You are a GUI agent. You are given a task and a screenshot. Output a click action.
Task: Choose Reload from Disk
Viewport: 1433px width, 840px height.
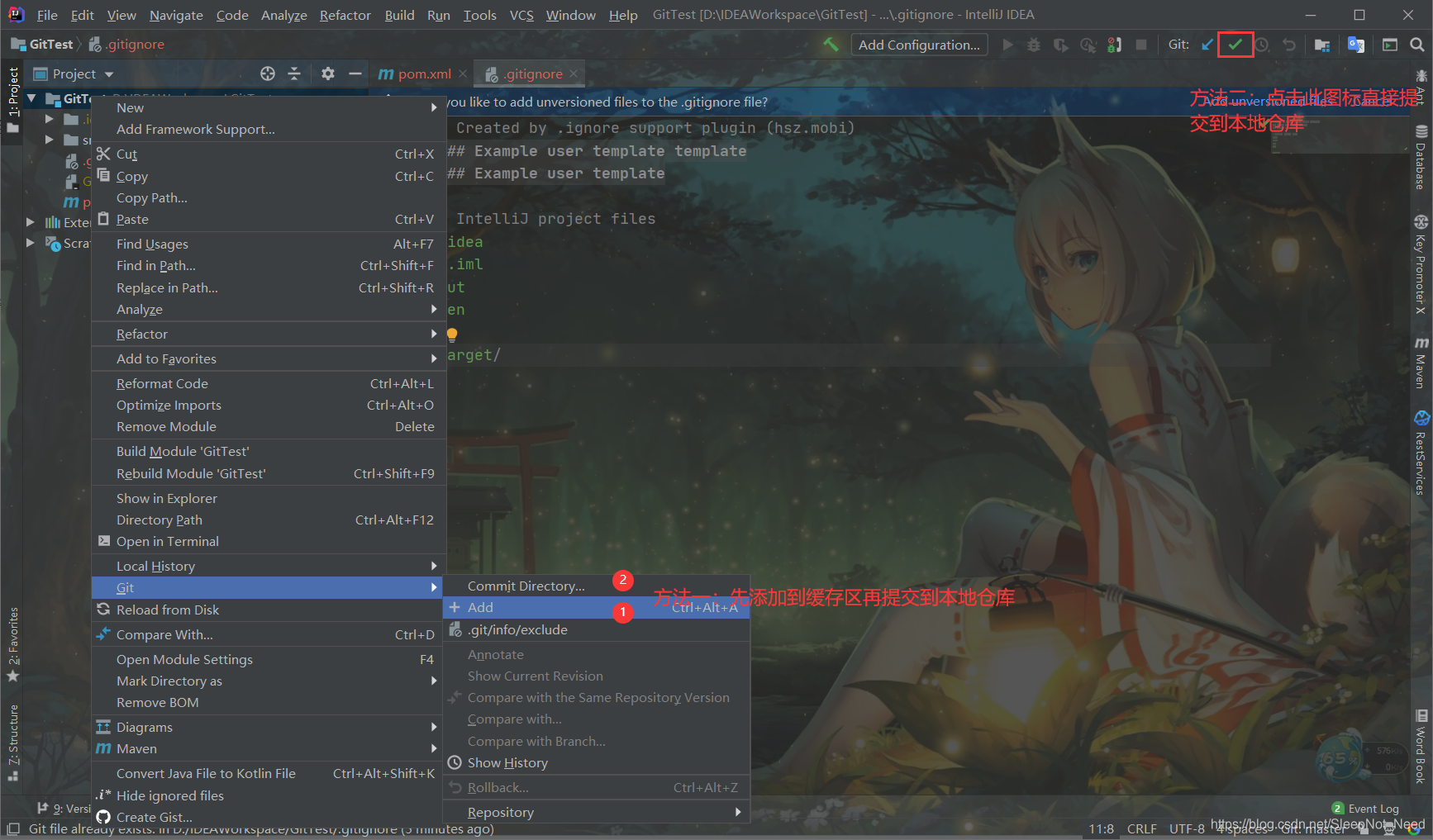[269, 610]
